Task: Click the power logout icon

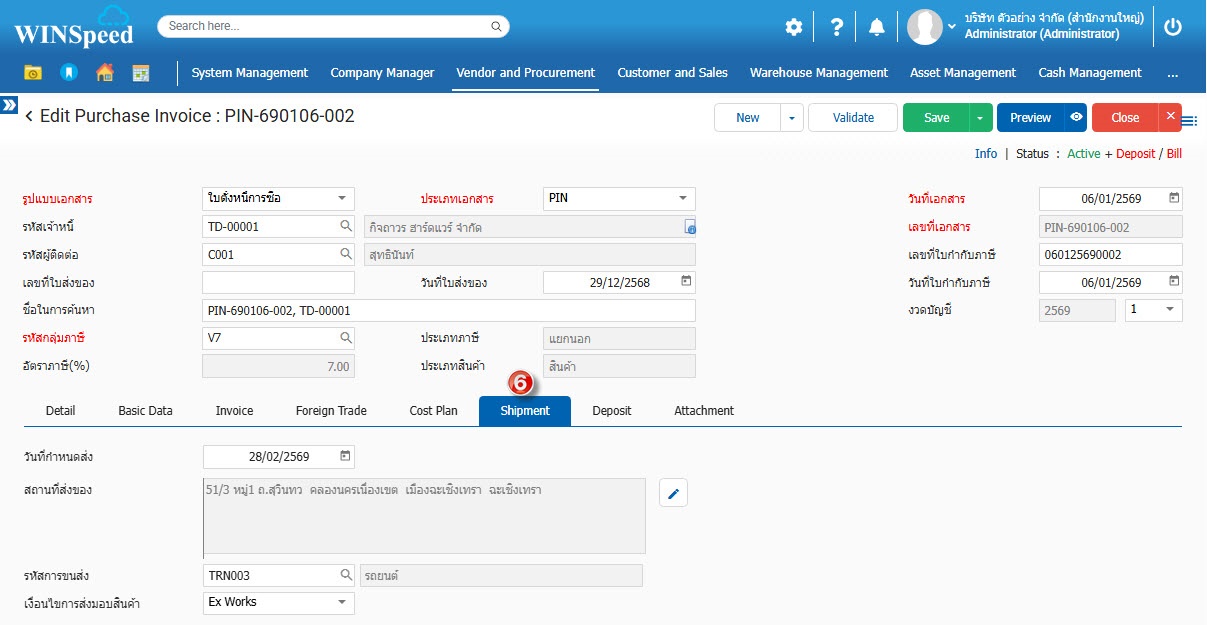Action: (1173, 27)
